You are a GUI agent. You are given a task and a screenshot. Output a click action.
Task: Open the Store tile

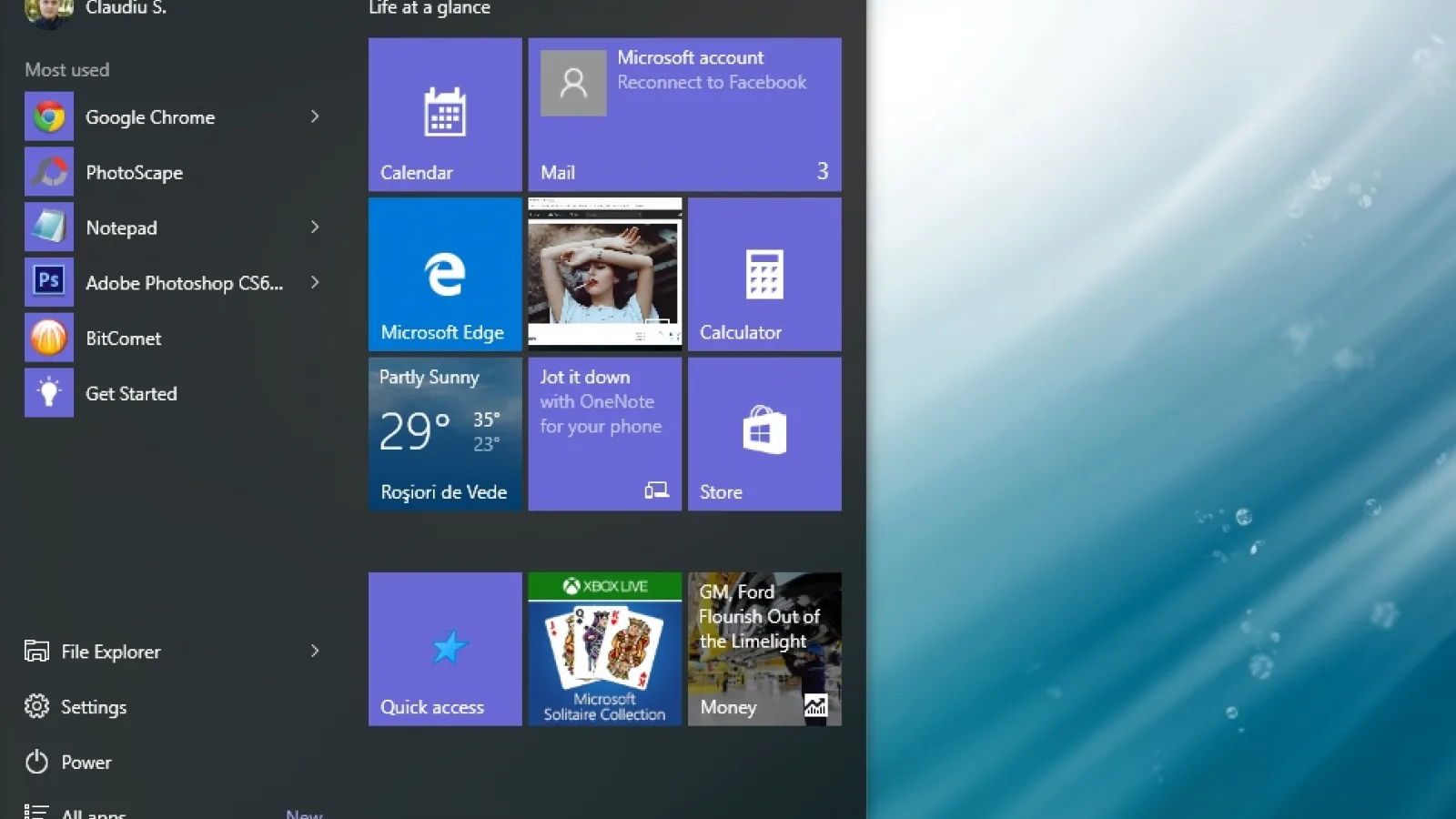764,434
